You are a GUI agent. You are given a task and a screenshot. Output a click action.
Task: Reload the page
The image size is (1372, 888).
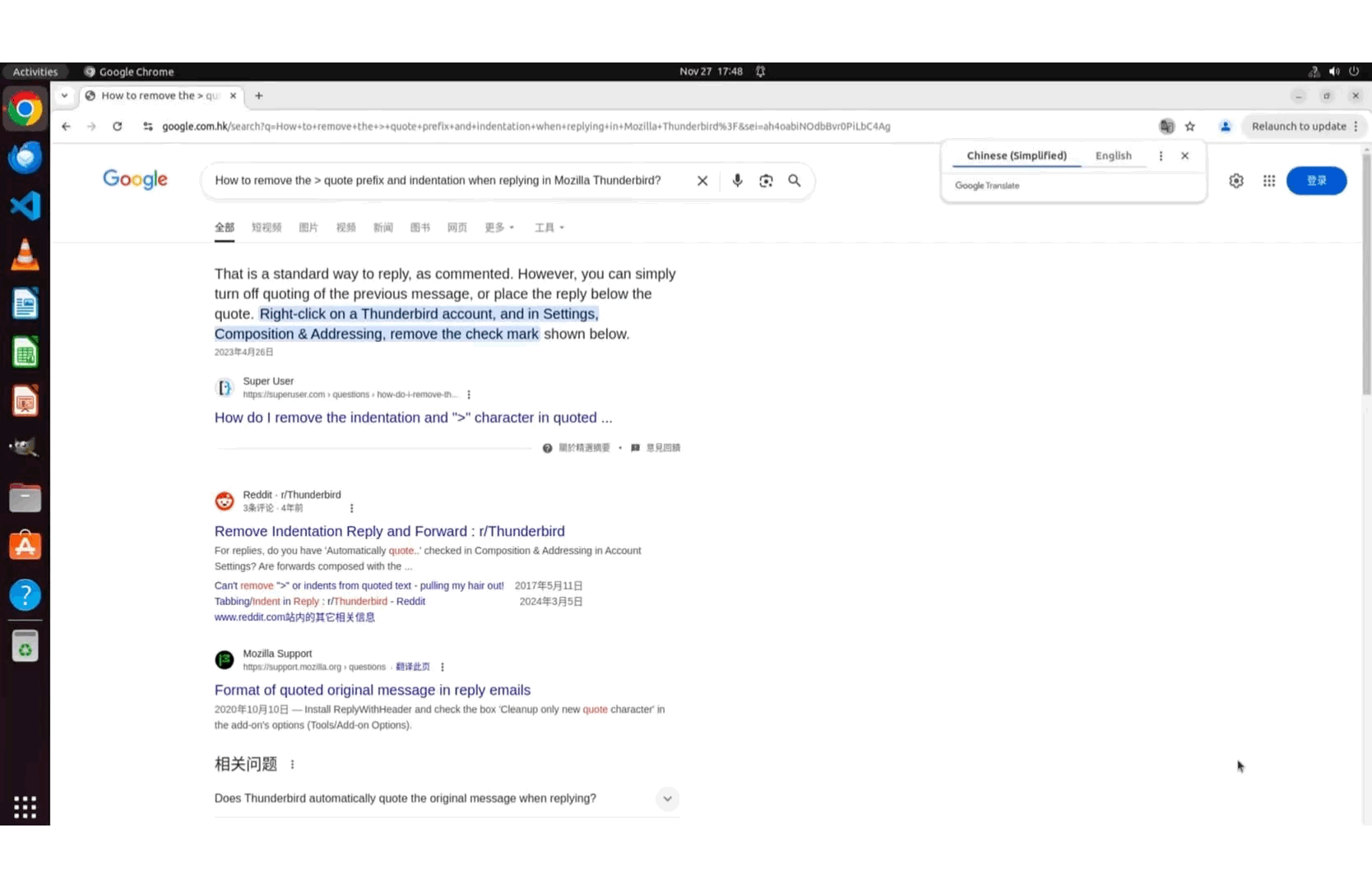coord(118,127)
